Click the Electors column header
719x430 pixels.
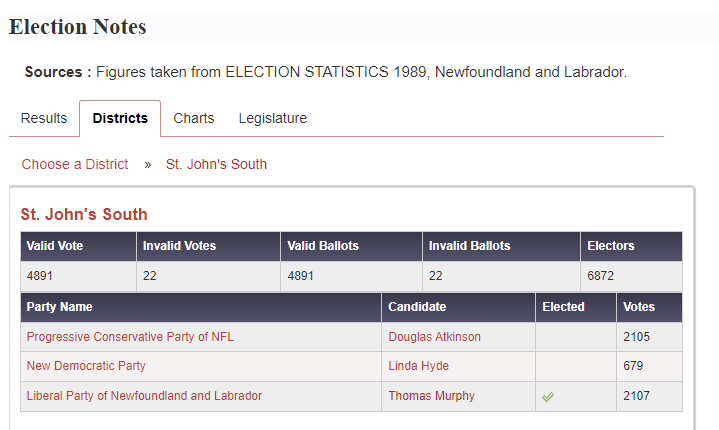point(631,246)
